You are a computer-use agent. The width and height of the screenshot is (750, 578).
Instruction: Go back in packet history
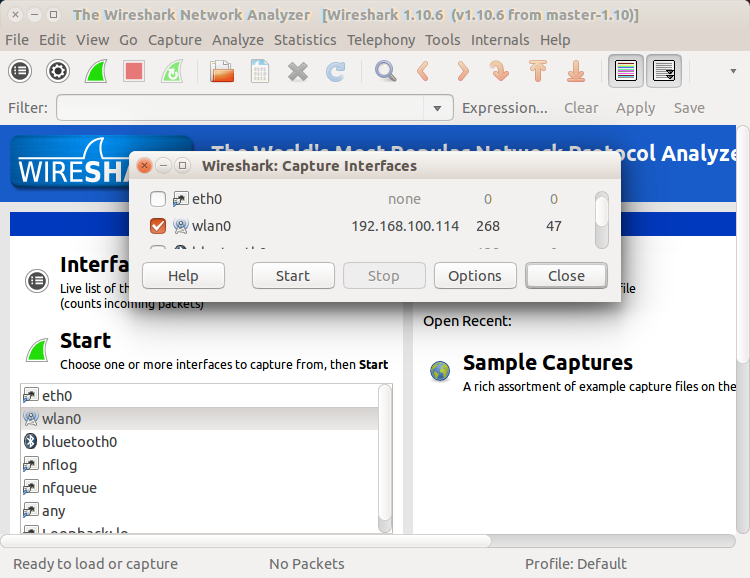coord(423,71)
